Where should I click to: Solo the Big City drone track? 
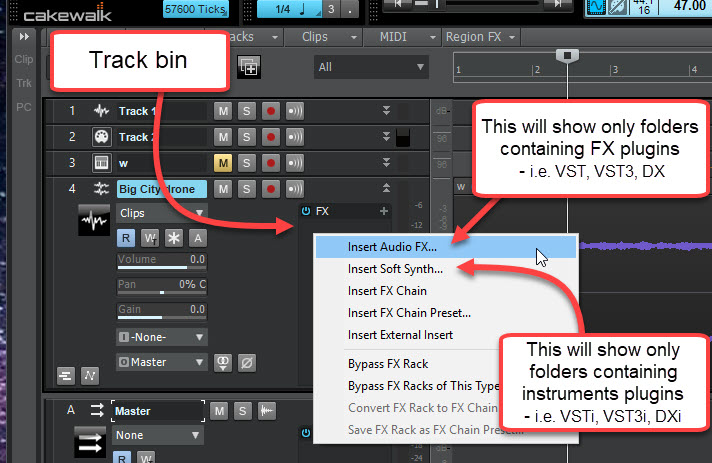[247, 189]
